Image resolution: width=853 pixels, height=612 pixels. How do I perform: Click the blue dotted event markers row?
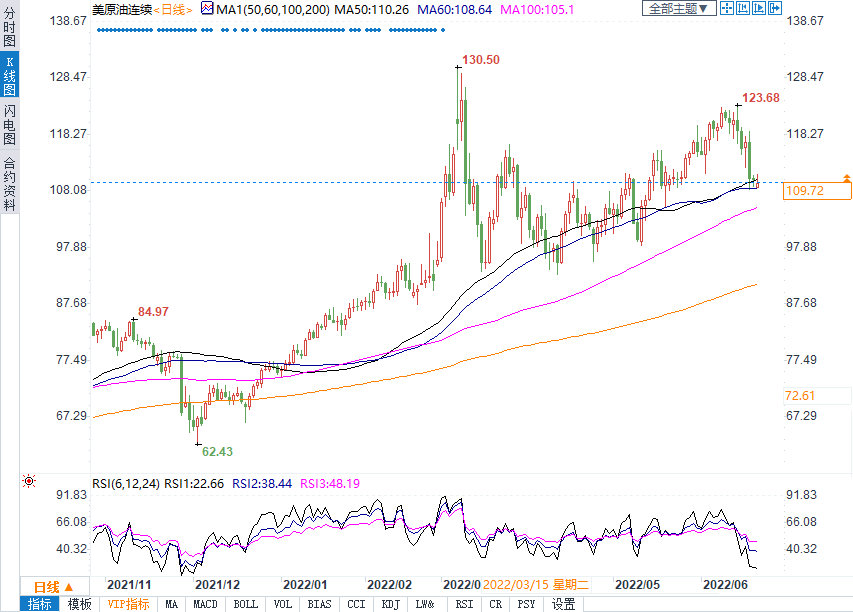coord(270,30)
